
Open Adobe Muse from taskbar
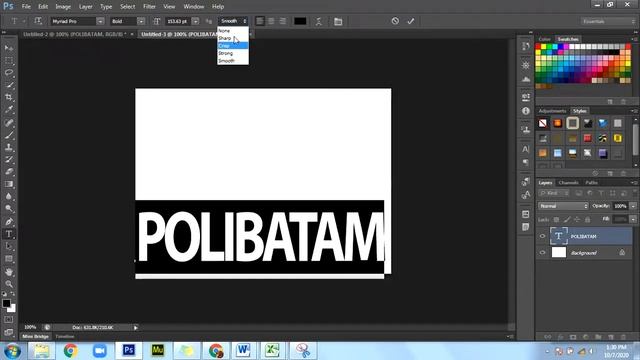point(158,351)
